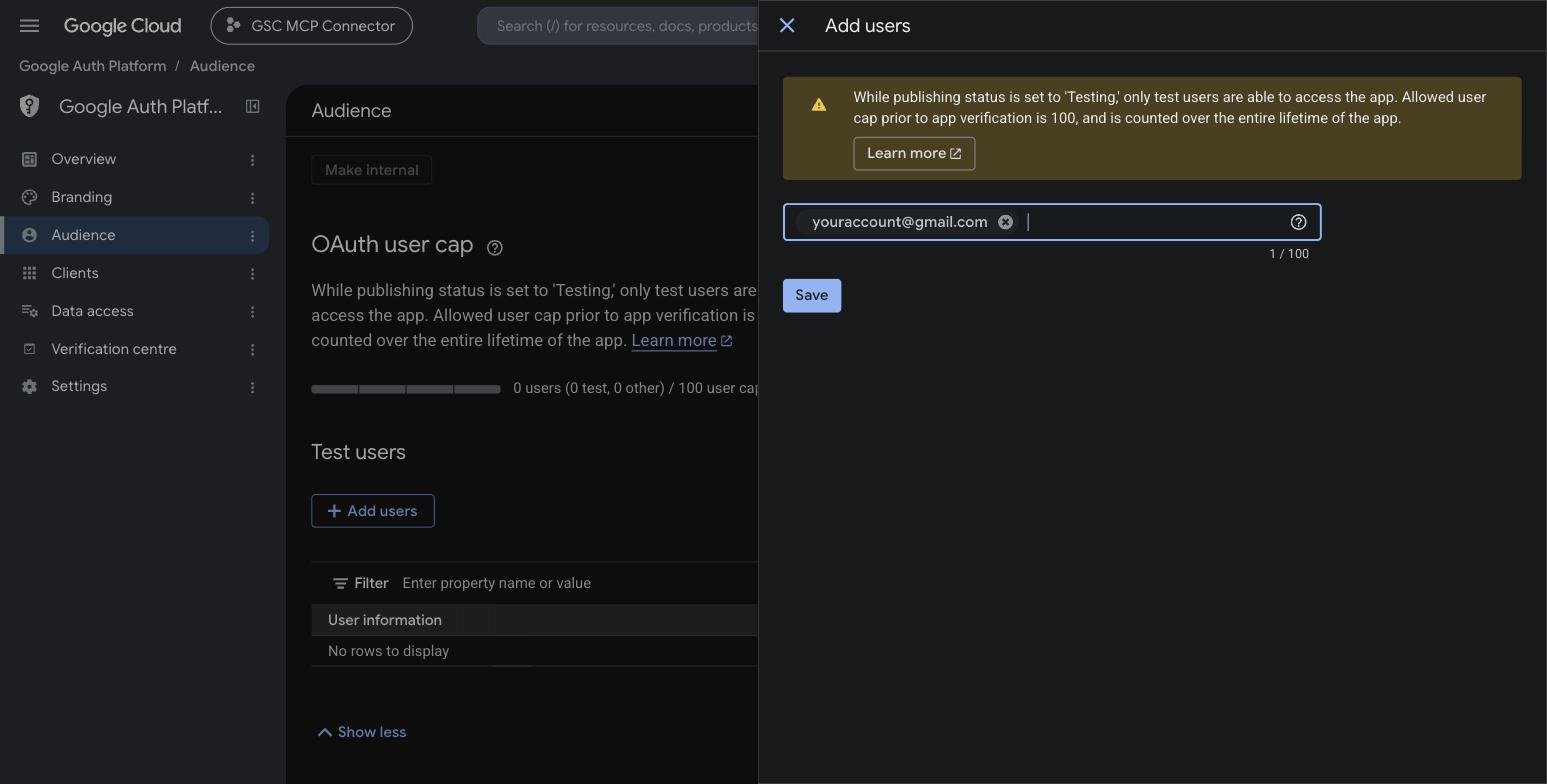Open the Data access page
Image resolution: width=1547 pixels, height=784 pixels.
[92, 311]
